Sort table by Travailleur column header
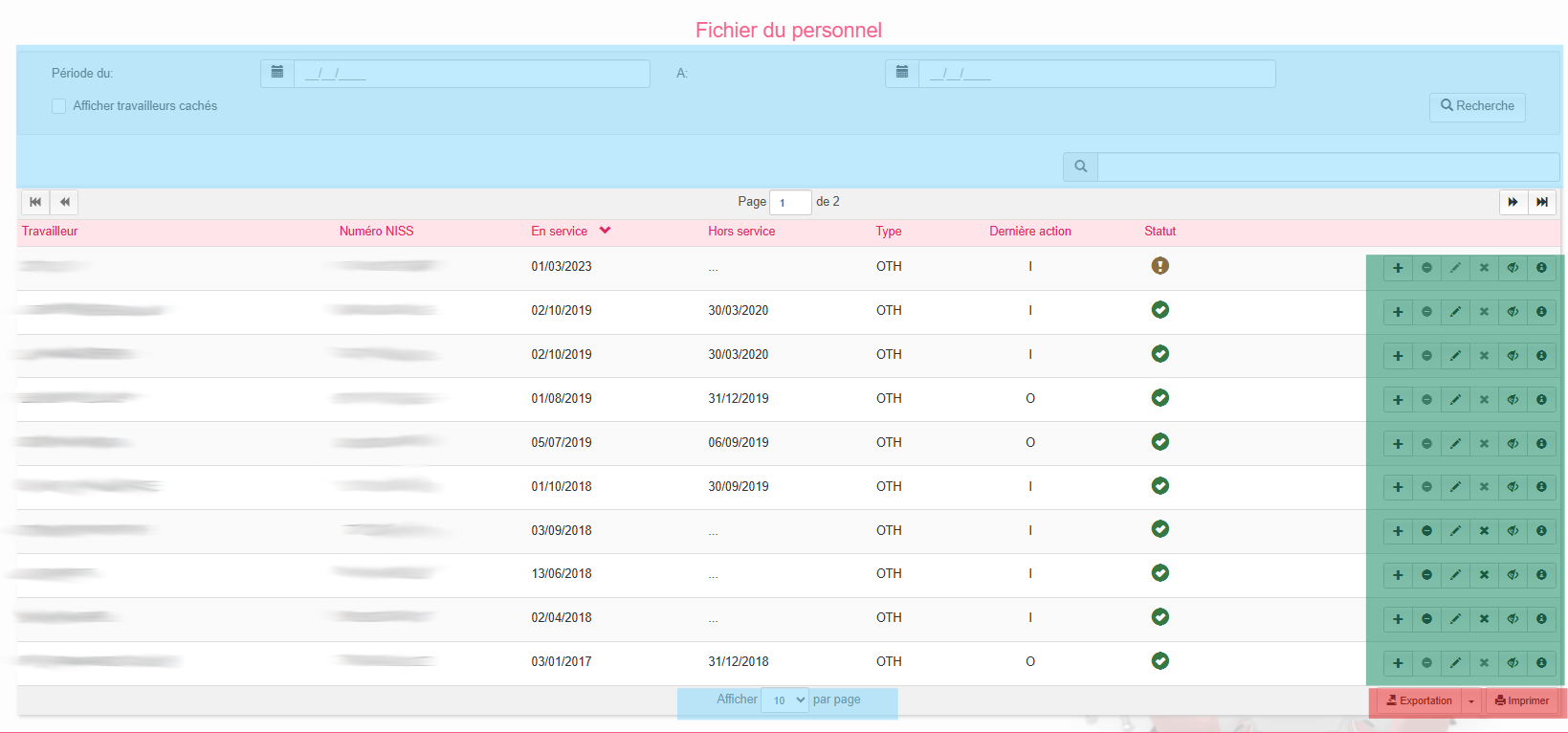 [x=50, y=232]
